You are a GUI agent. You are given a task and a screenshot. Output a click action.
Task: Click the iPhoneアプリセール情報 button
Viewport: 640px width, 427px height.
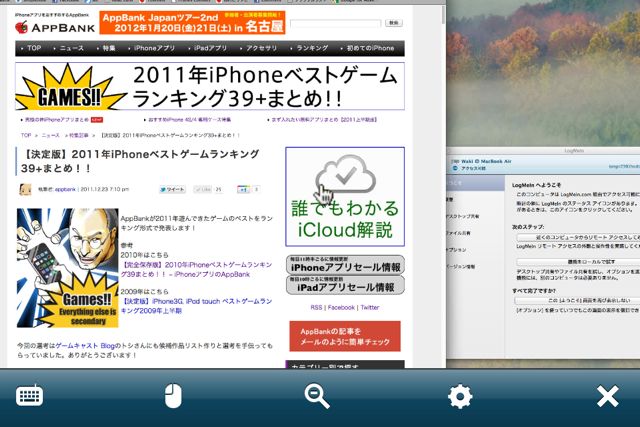coord(345,265)
